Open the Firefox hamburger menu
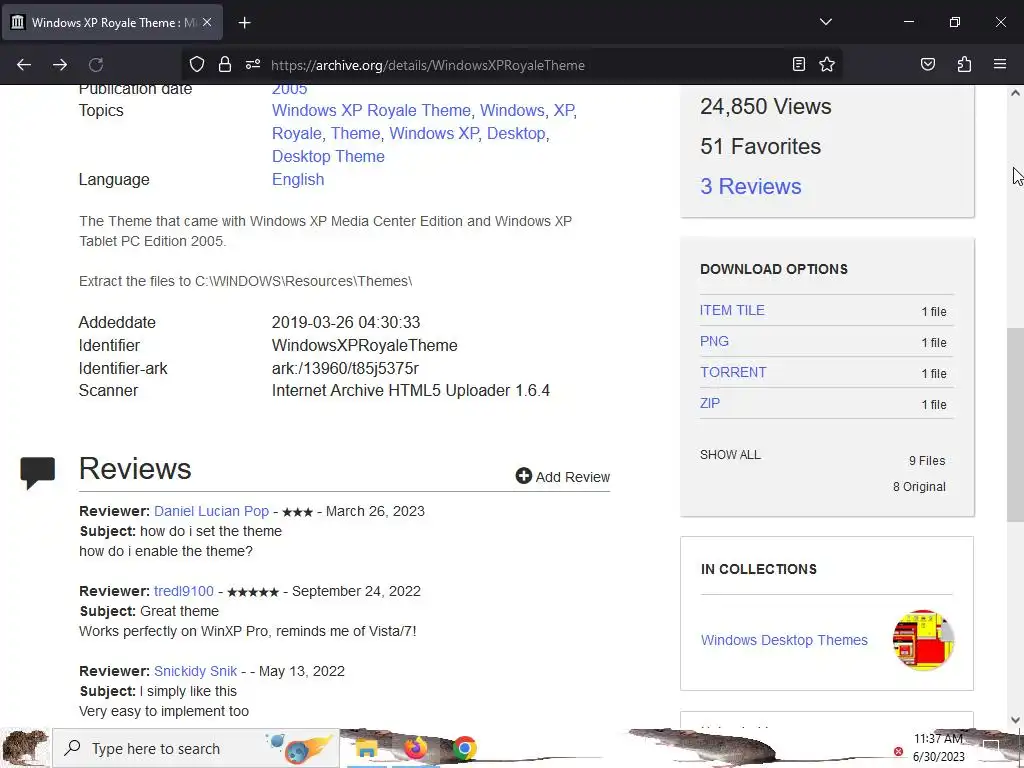 tap(1000, 64)
